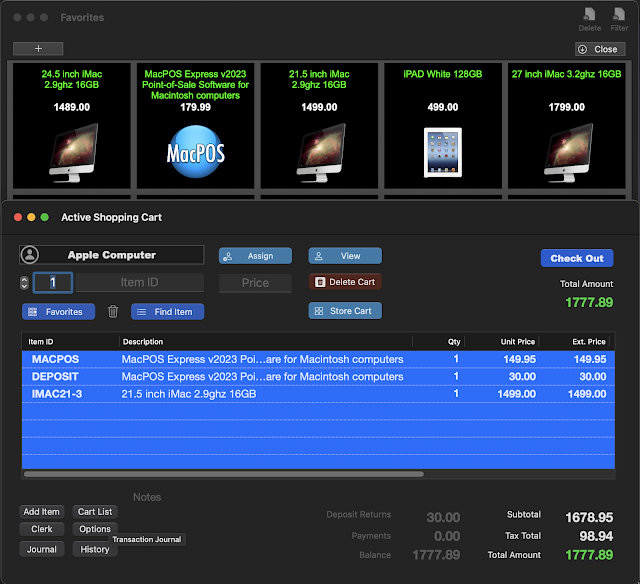Screen dimensions: 640x584
Task: Select the 24.5 inch iMac favorite tile
Action: point(72,125)
